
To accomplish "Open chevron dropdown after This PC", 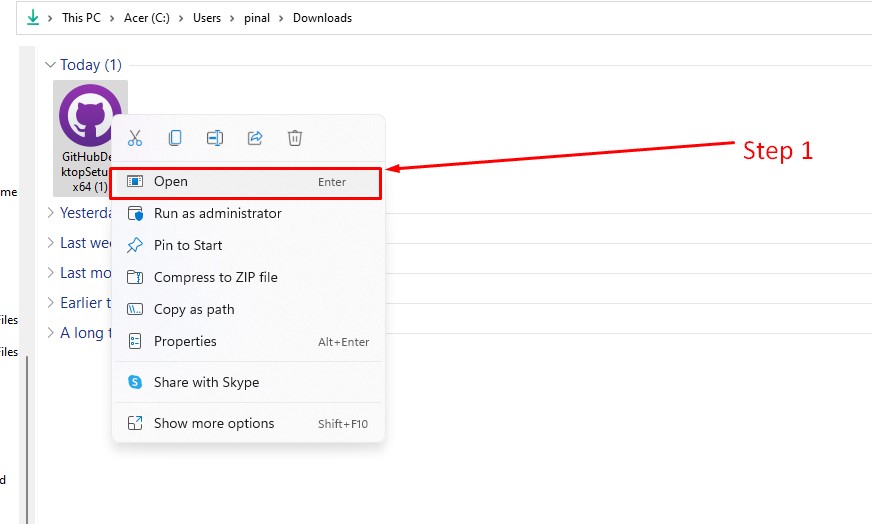I will (x=112, y=18).
